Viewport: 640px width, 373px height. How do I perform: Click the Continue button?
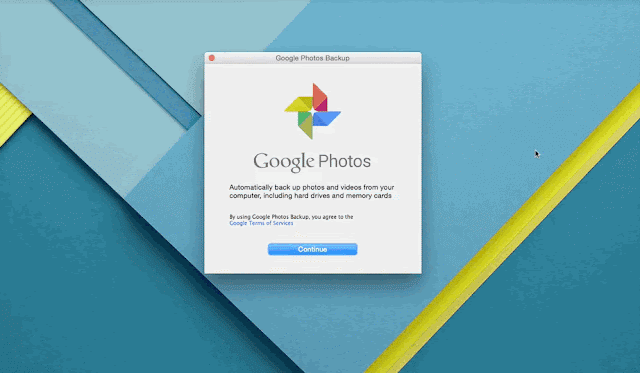point(312,249)
